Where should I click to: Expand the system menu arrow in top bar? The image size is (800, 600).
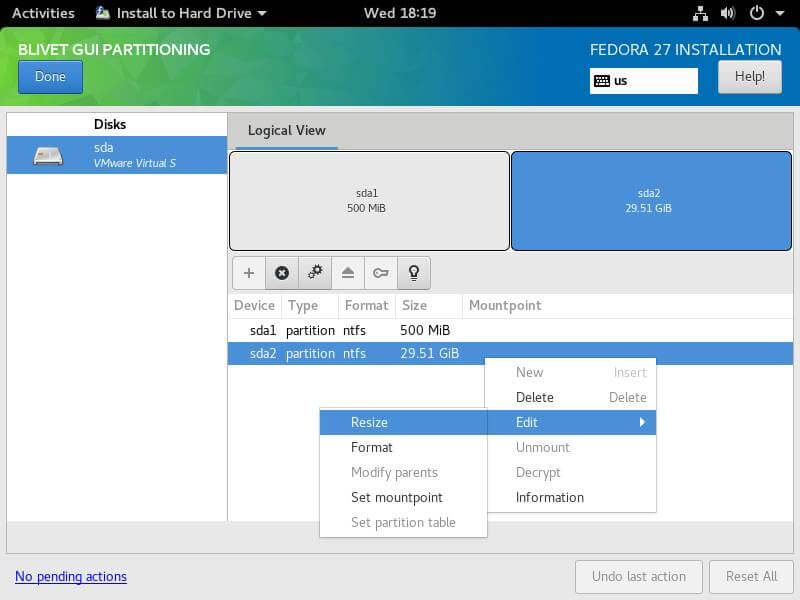click(780, 13)
